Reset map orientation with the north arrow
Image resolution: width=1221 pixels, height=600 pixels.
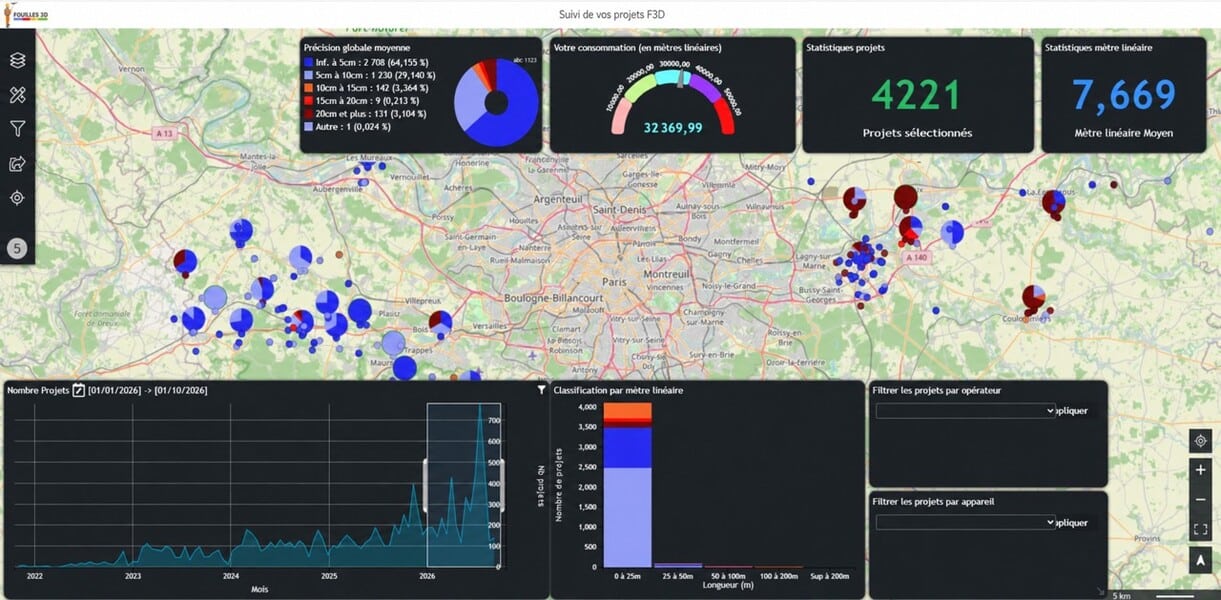[x=1201, y=560]
